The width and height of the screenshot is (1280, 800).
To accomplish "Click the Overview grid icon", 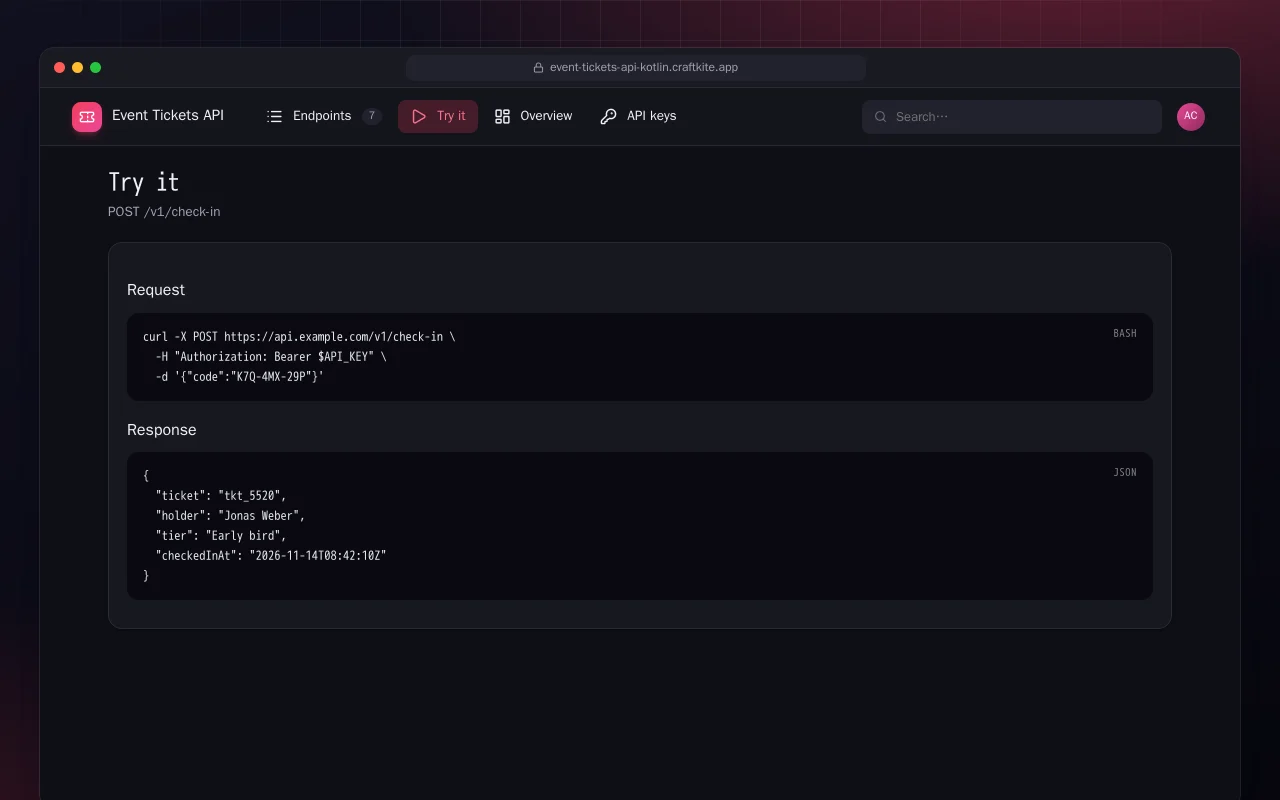I will (x=502, y=116).
